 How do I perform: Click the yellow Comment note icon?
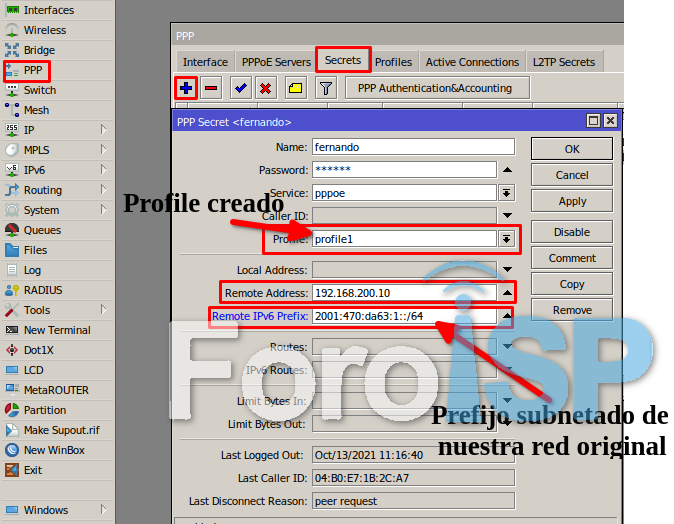coord(295,88)
